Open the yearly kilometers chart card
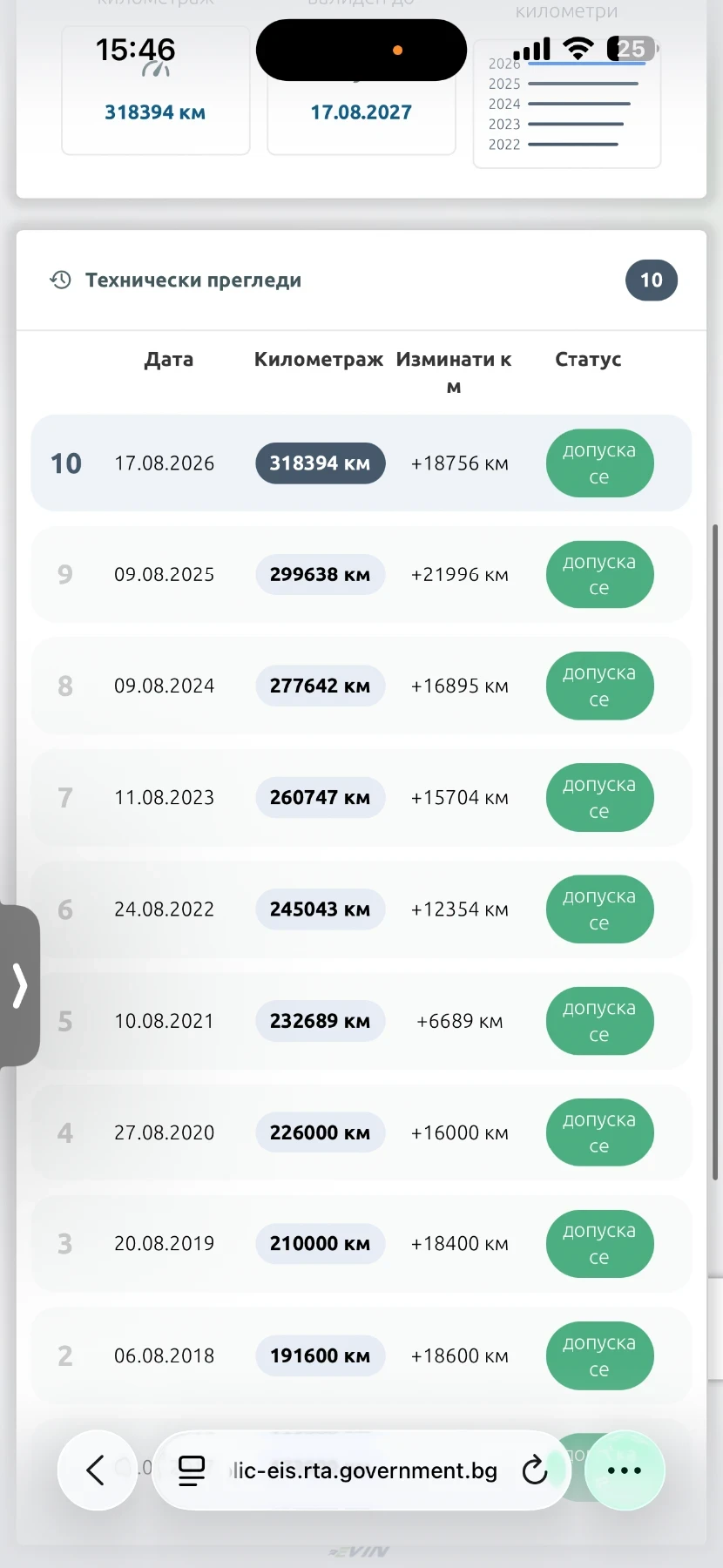The image size is (723, 1568). (567, 98)
